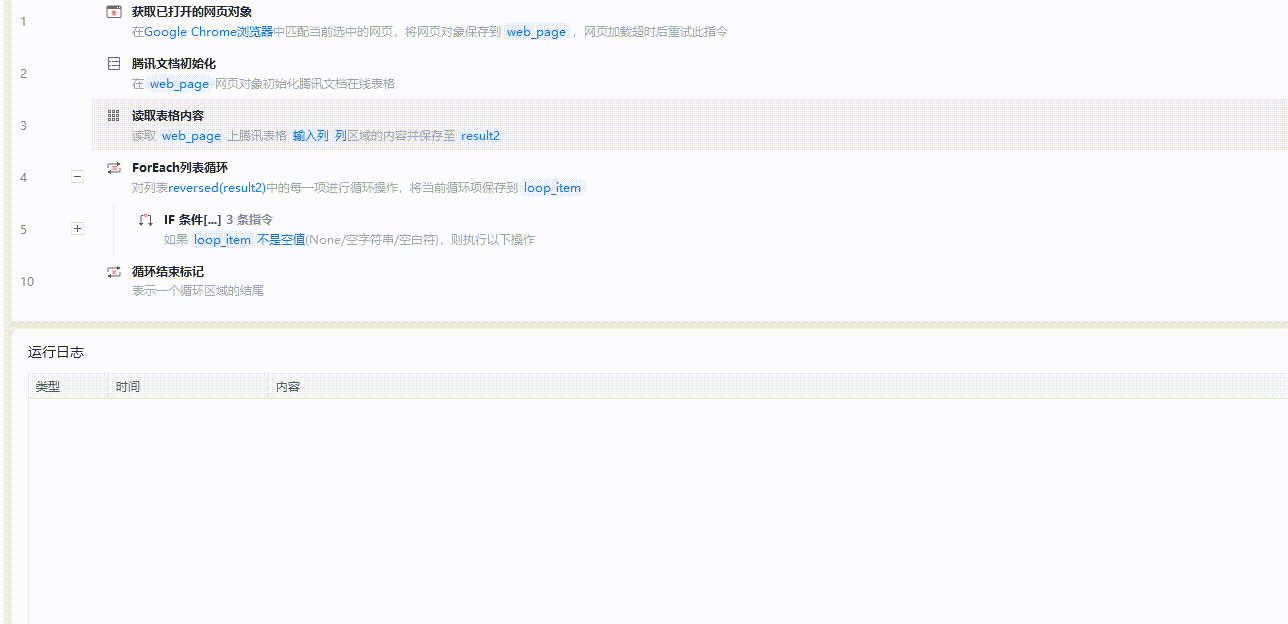Click the loop icon of ForEach列表循环
Viewport: 1288px width, 624px height.
(114, 168)
